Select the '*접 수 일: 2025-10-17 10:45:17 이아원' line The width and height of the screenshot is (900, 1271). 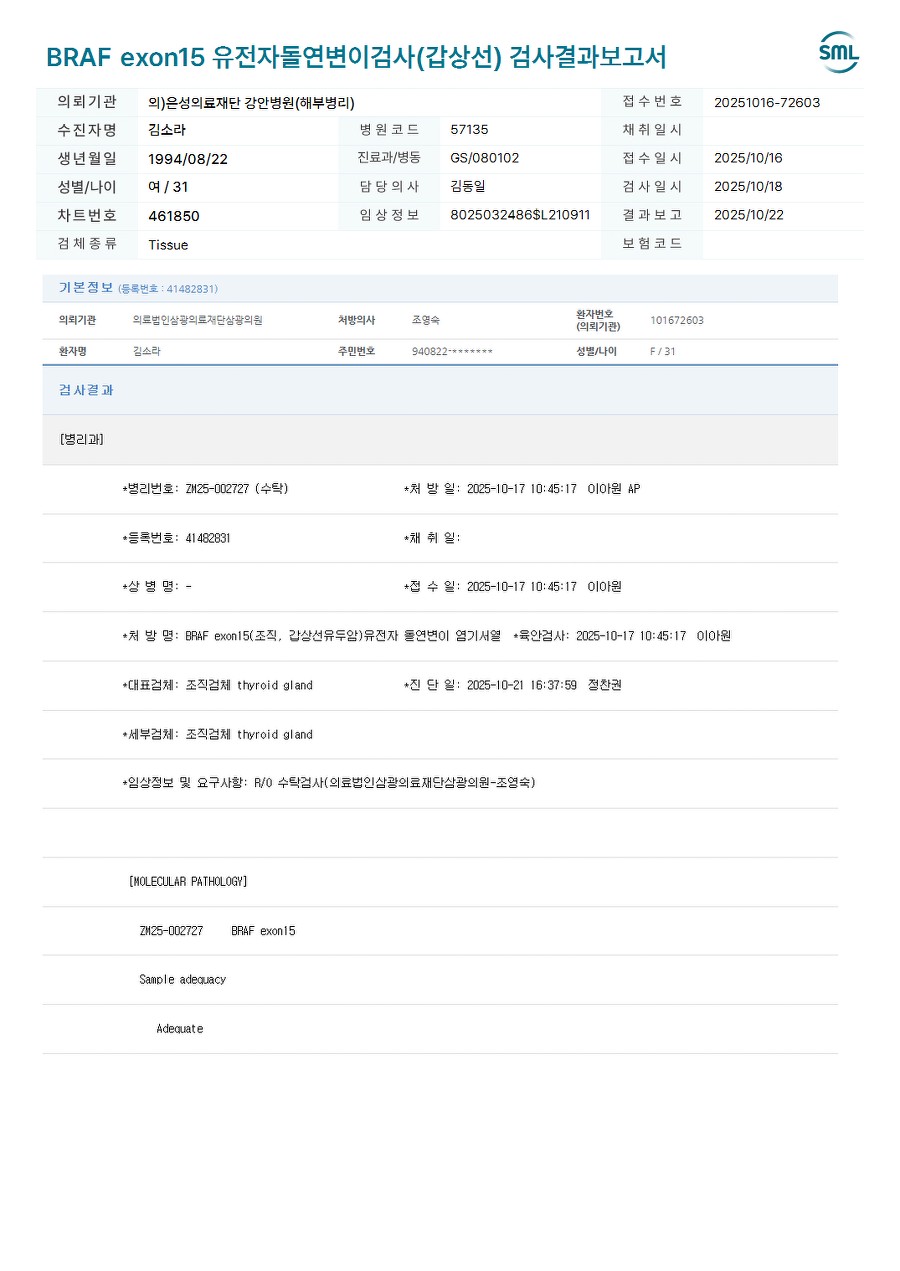coord(513,587)
